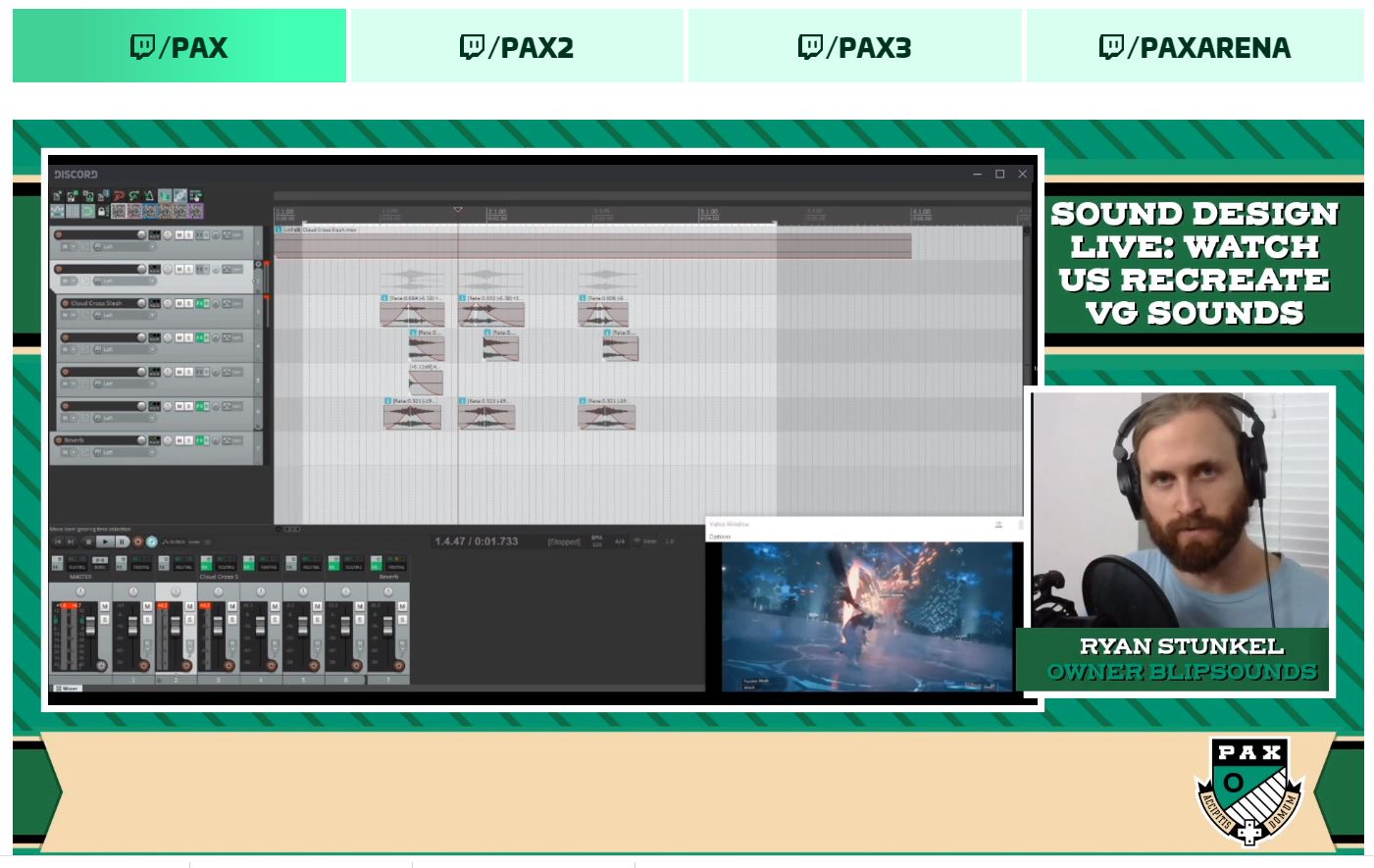Toggle the padlock locking toolbar icon
Screen dimensions: 1374x868
tap(102, 211)
